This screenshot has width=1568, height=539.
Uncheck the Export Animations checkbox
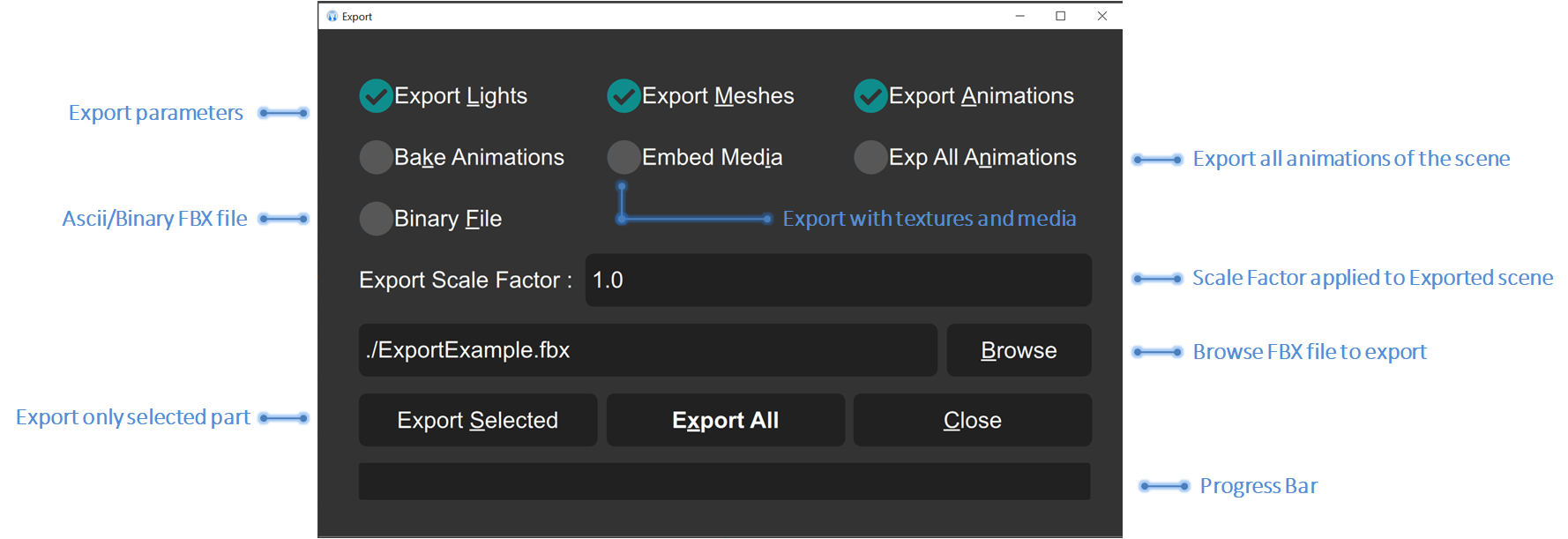tap(870, 96)
